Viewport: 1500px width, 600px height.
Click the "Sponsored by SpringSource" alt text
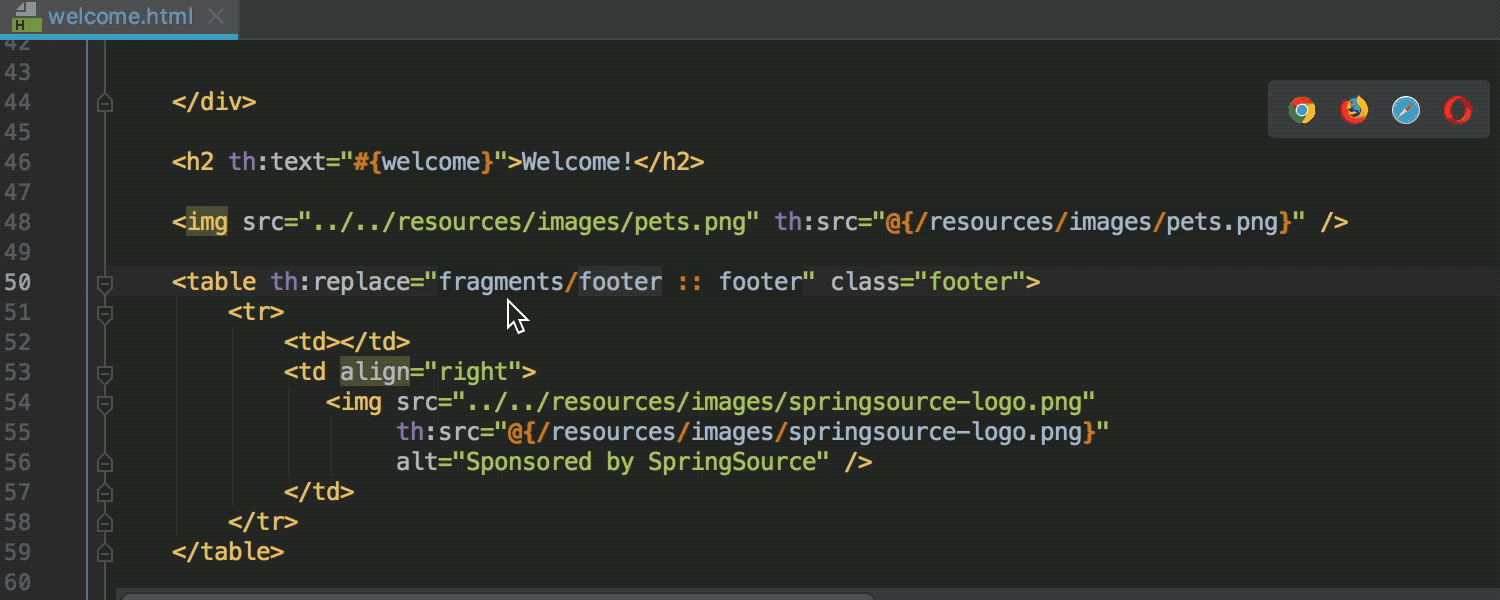[641, 462]
